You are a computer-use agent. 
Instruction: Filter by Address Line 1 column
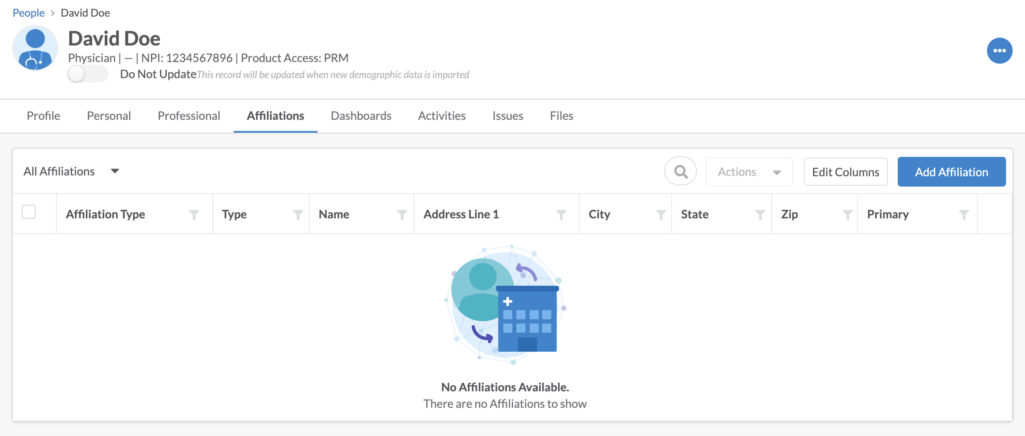561,215
